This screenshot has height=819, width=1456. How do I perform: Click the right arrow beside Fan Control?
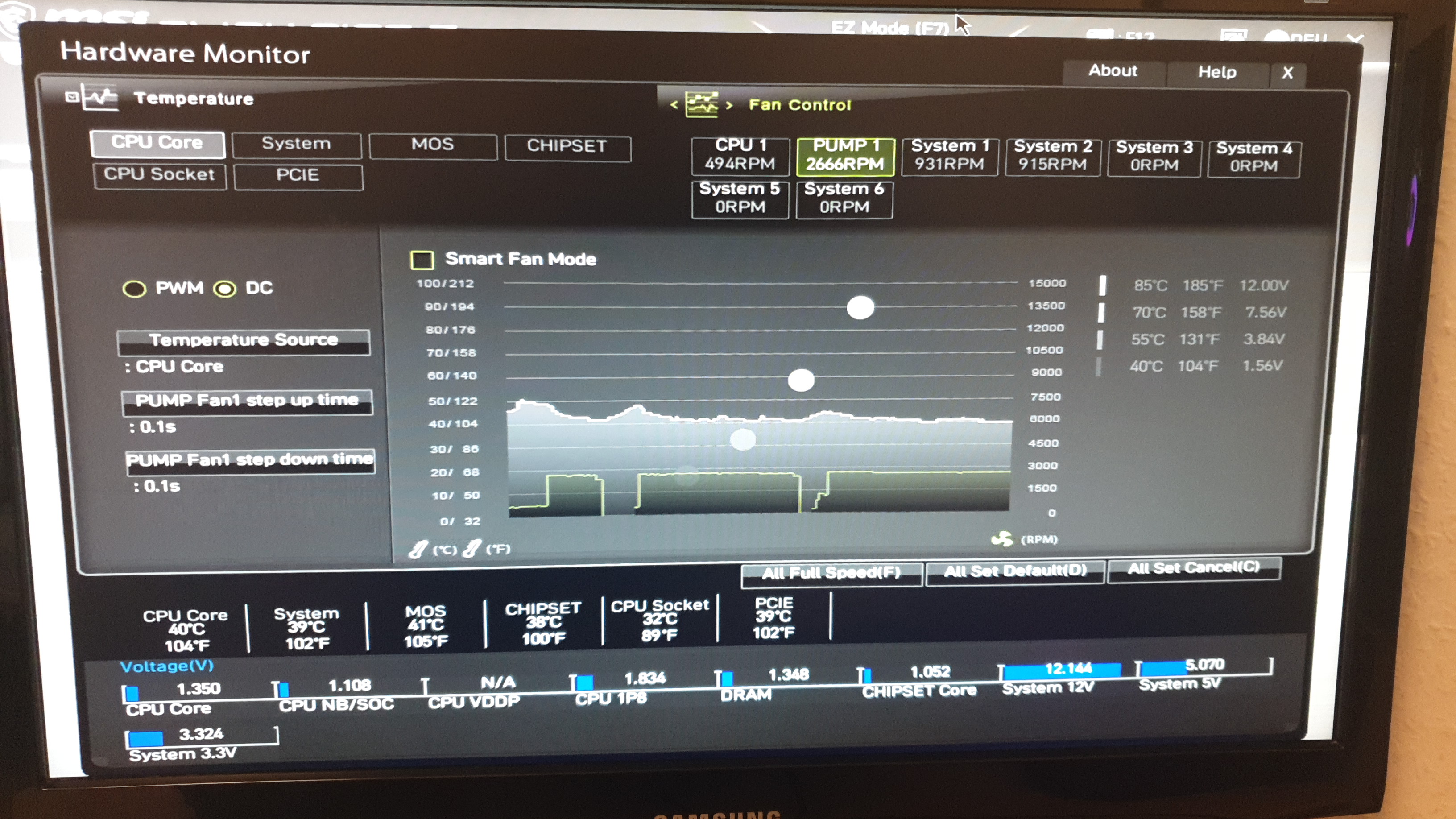click(x=729, y=105)
